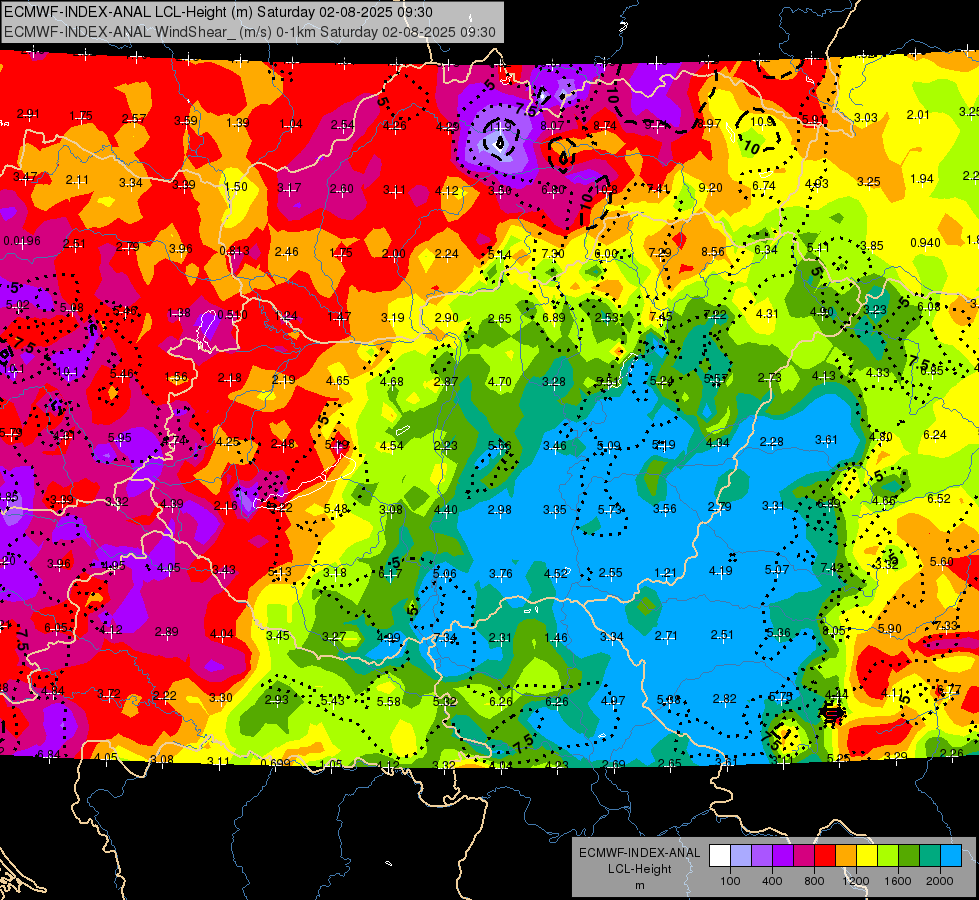Click the grid value '9.20'
Image resolution: width=979 pixels, height=900 pixels.
pyautogui.click(x=711, y=187)
